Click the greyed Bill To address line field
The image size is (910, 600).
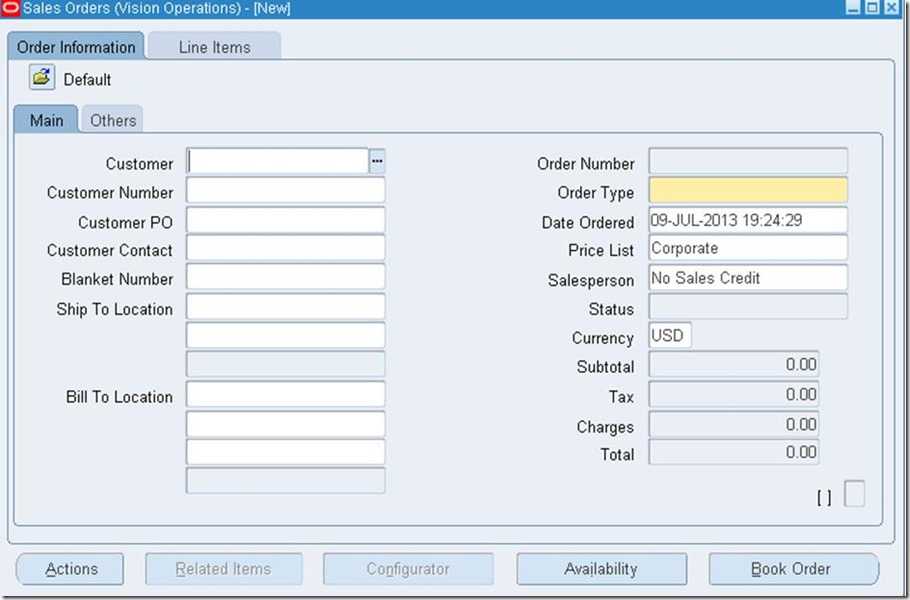pyautogui.click(x=286, y=481)
